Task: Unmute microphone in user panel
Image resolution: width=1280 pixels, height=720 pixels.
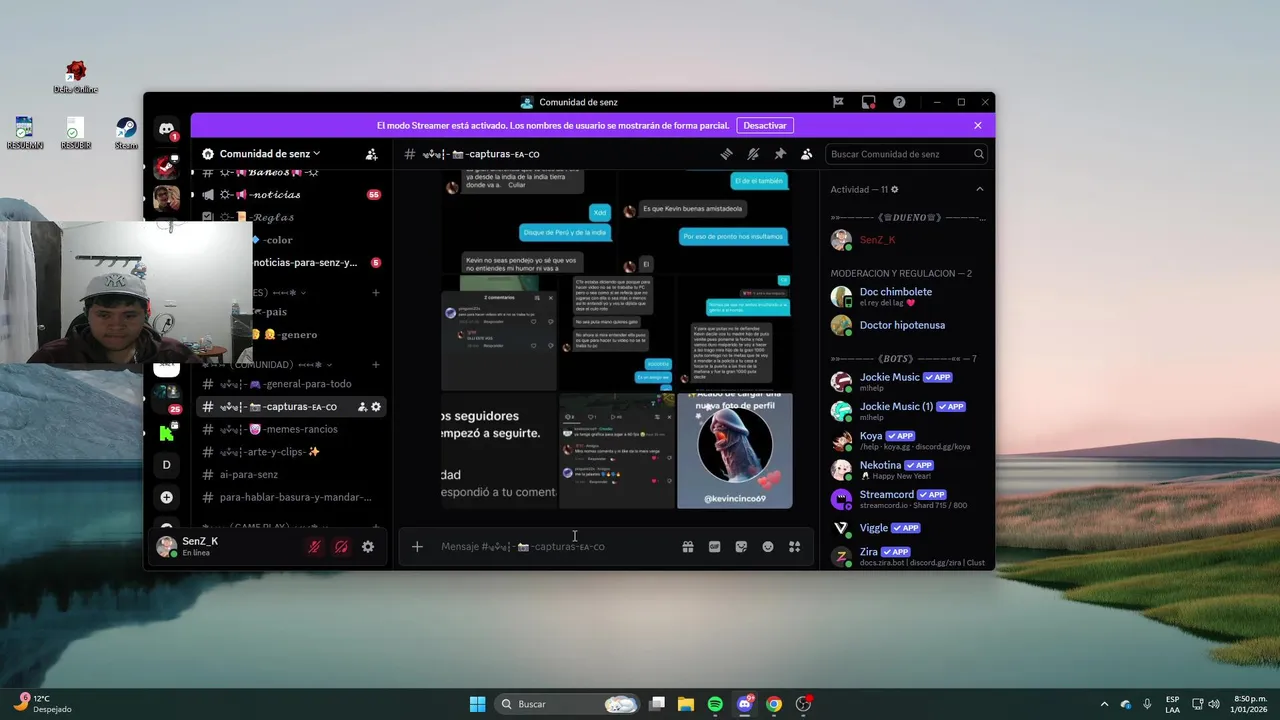Action: pos(314,547)
